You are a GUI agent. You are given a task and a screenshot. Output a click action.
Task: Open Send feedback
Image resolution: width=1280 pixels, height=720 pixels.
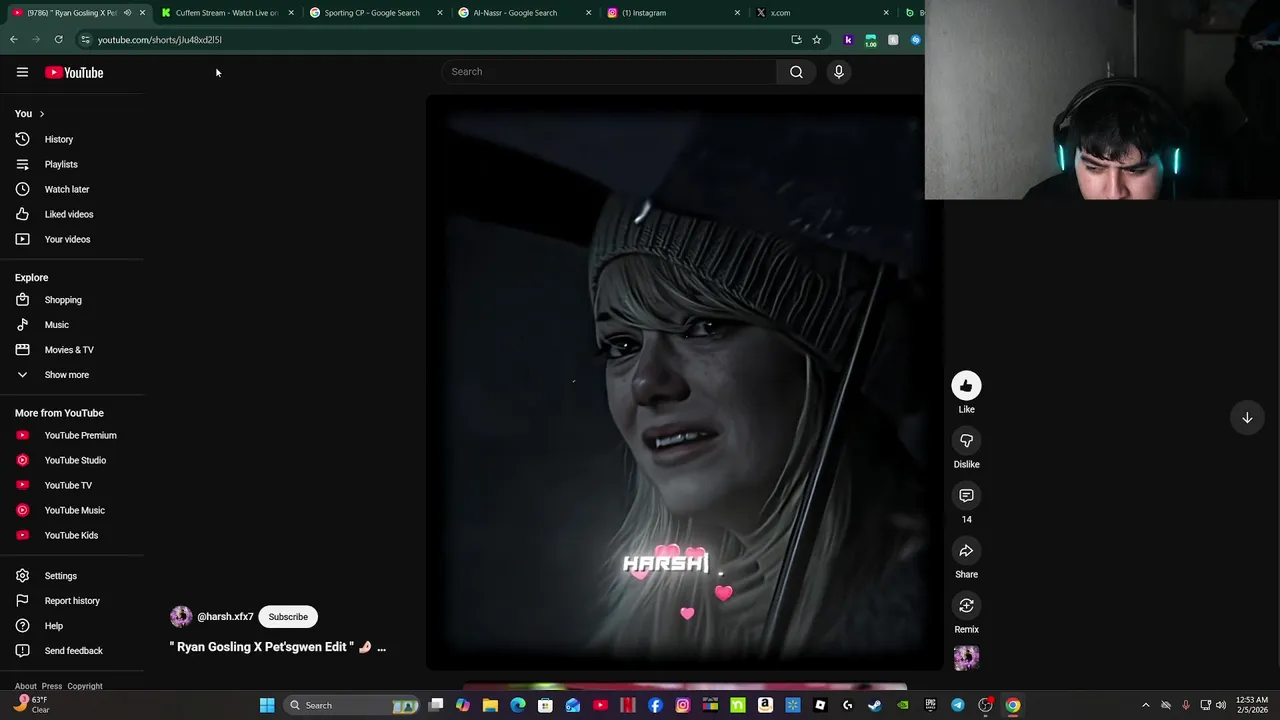pyautogui.click(x=72, y=651)
